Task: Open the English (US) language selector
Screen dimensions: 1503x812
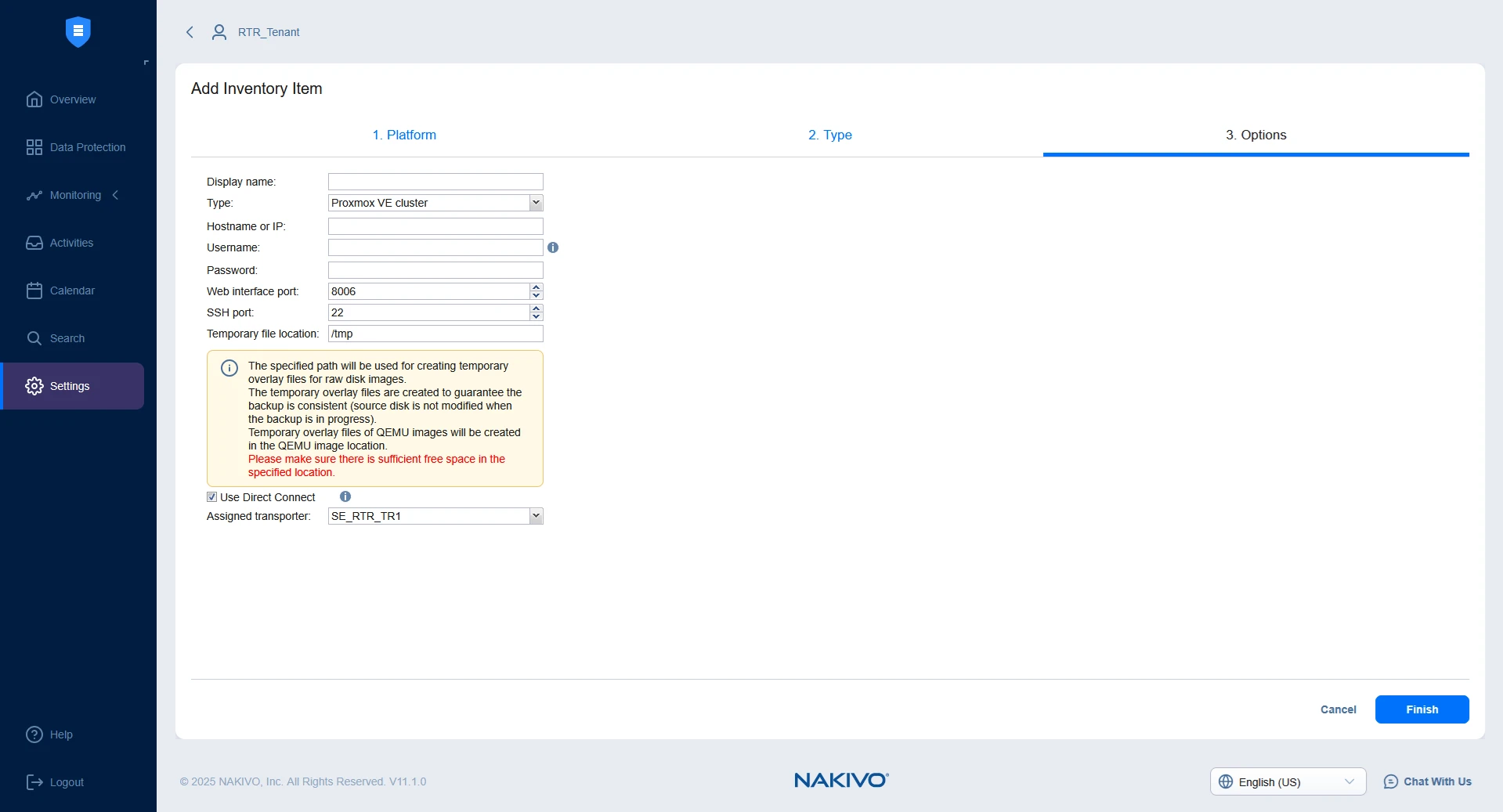Action: tap(1288, 781)
